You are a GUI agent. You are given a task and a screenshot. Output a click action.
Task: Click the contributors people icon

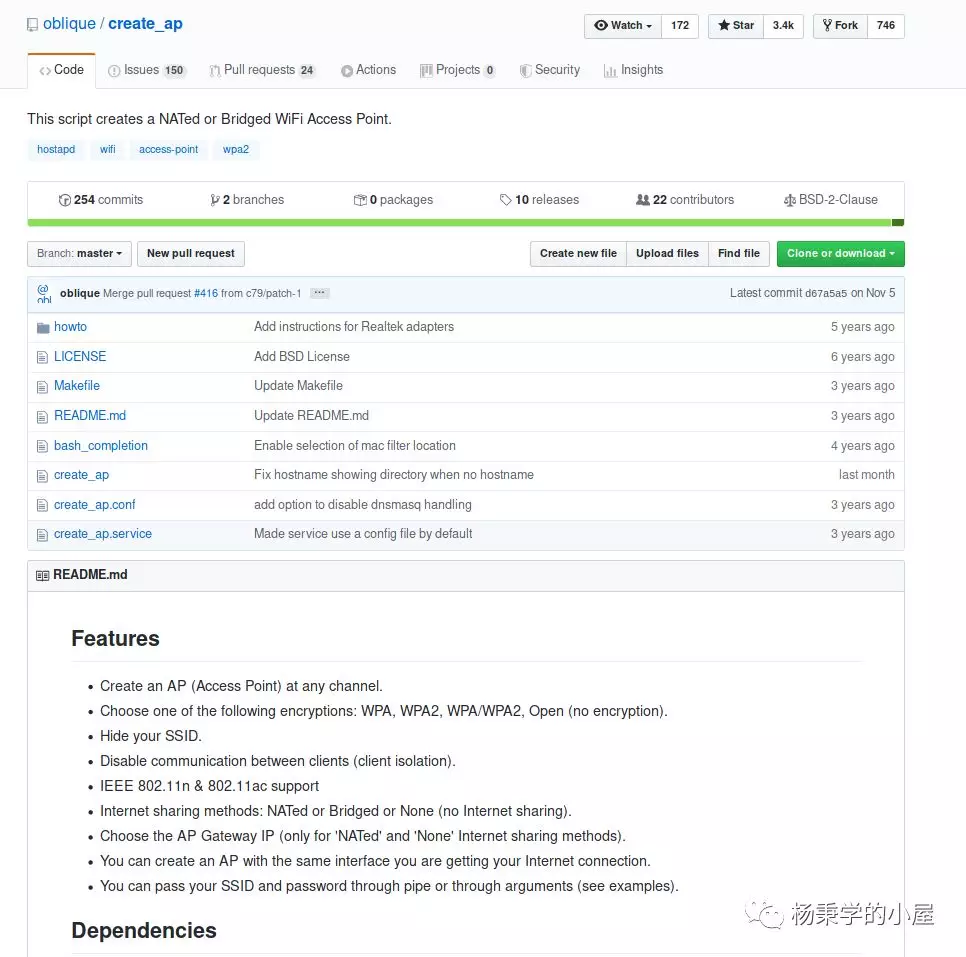coord(643,200)
